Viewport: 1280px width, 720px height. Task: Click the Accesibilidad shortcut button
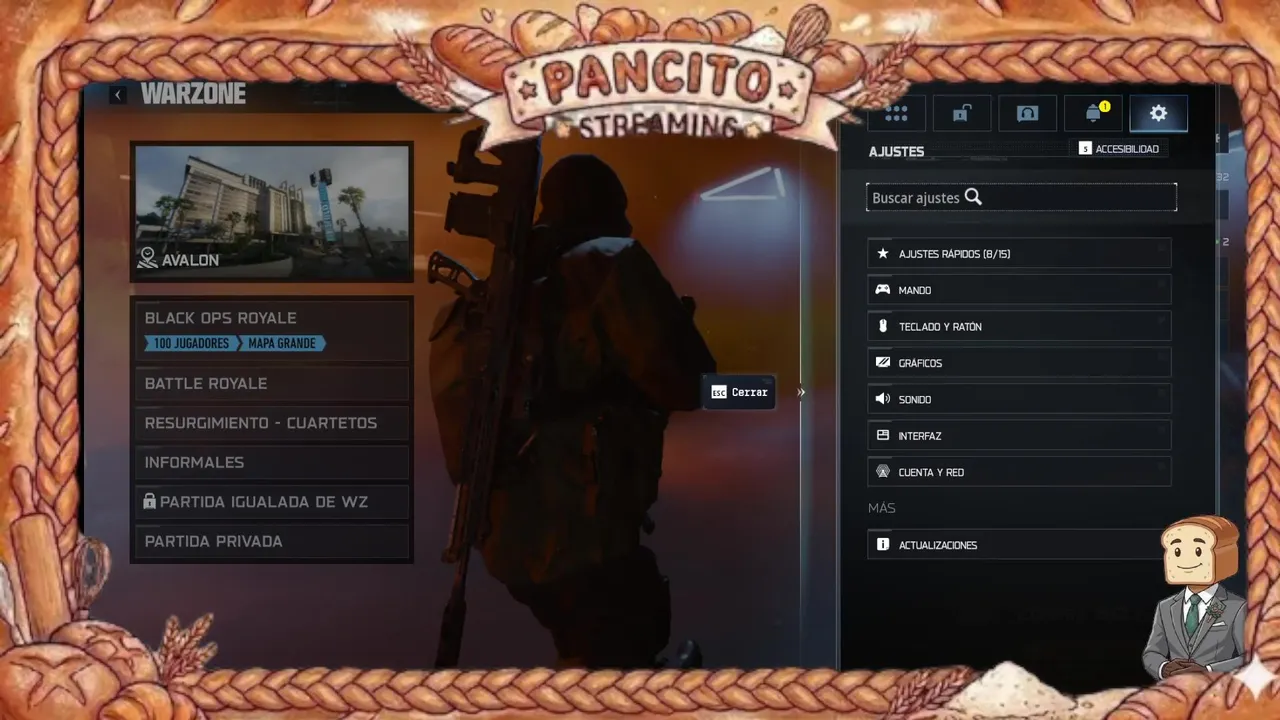1119,149
